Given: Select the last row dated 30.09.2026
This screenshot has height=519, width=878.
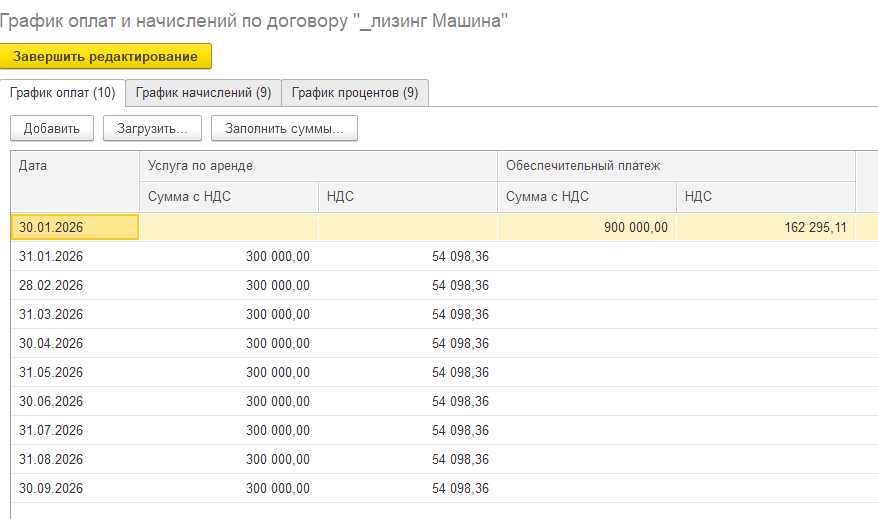Looking at the screenshot, I should pos(444,489).
